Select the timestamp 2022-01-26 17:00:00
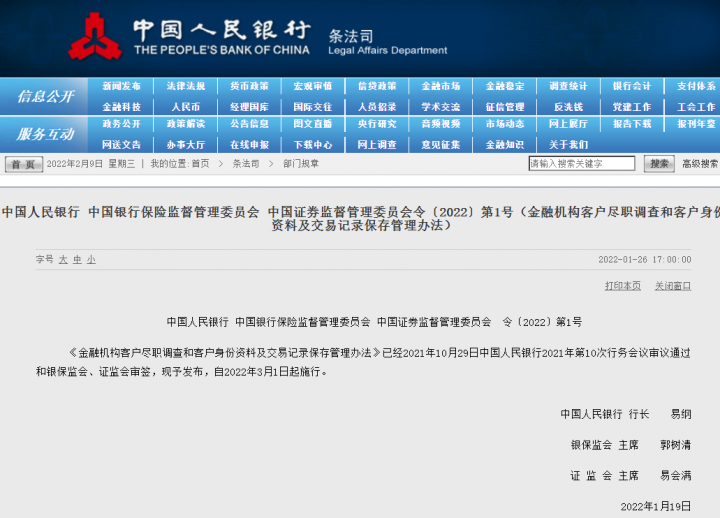 click(645, 259)
